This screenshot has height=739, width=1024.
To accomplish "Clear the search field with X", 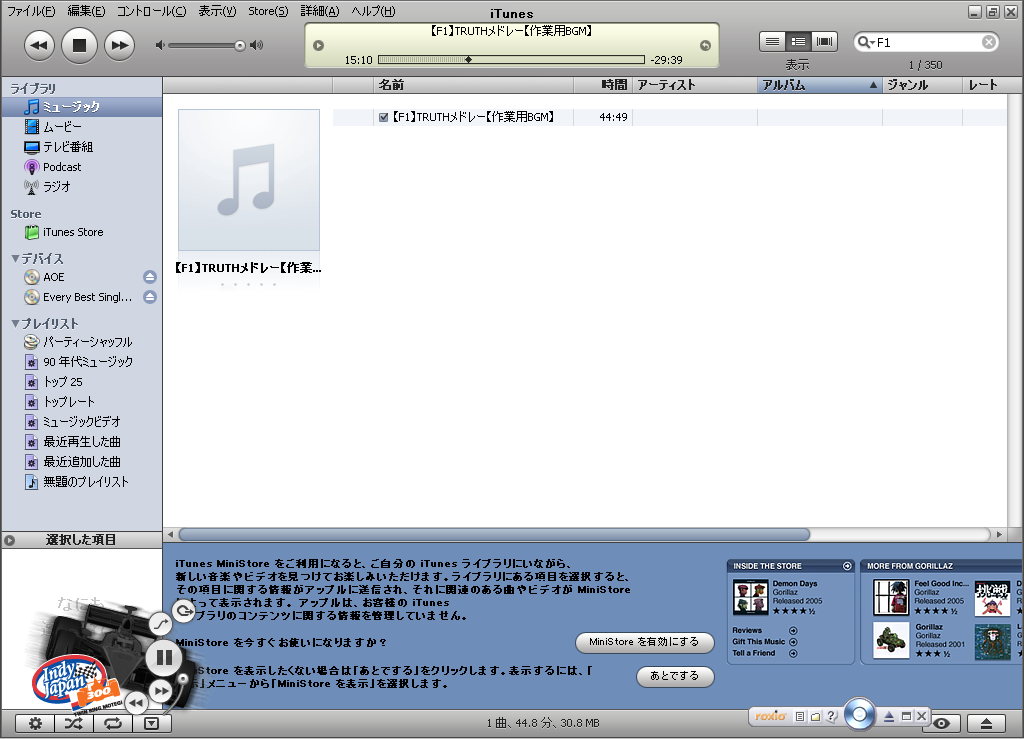I will 989,42.
